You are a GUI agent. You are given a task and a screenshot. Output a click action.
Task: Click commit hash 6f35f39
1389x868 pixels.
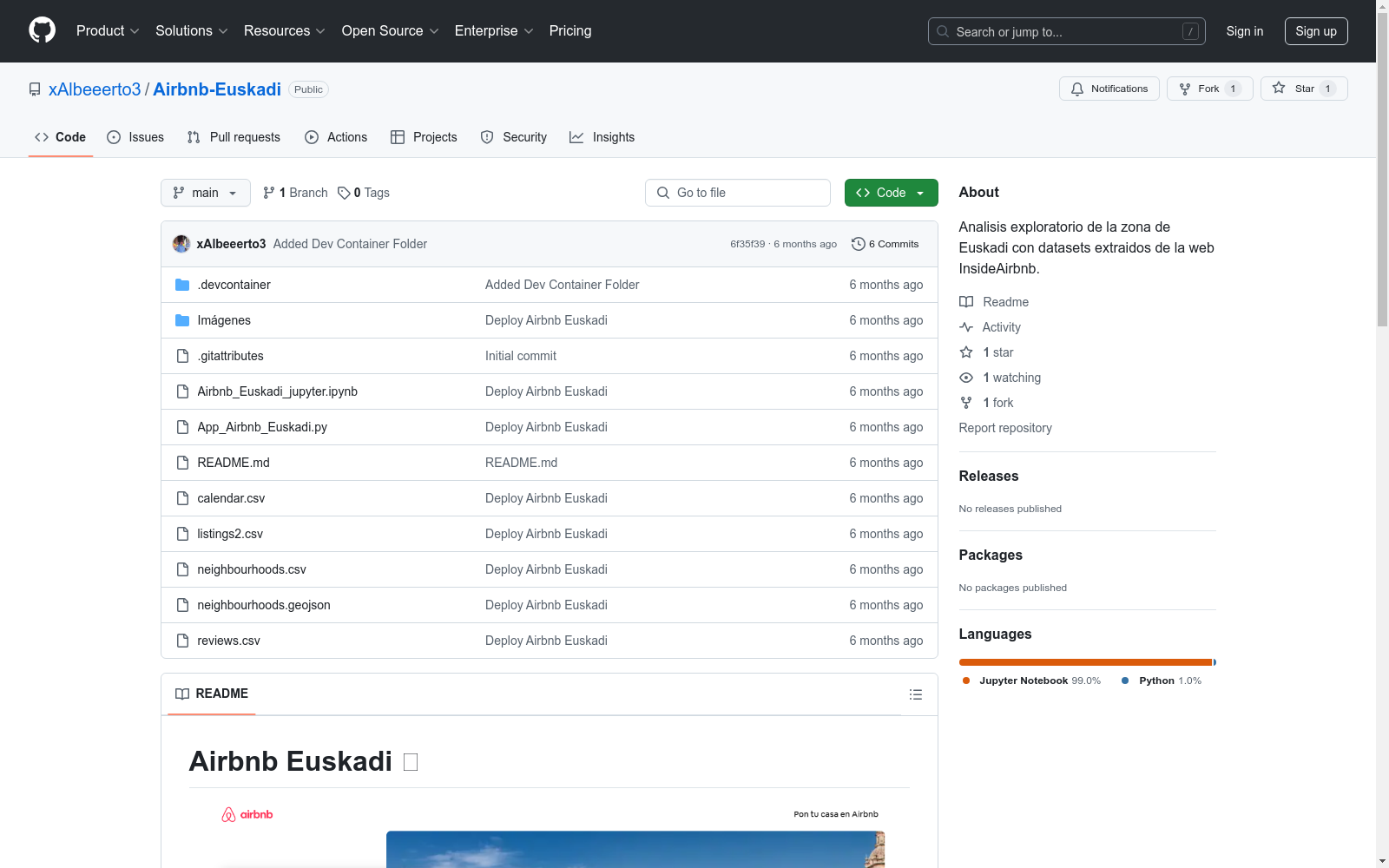tap(747, 244)
